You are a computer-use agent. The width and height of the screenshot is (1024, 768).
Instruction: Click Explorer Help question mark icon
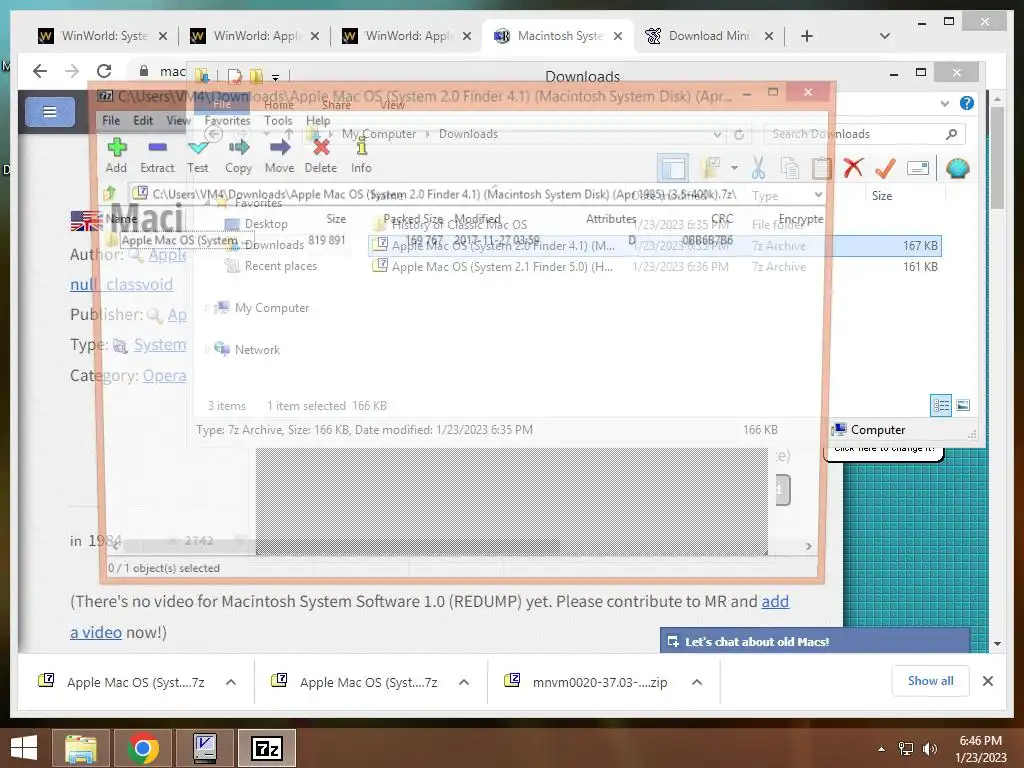pyautogui.click(x=967, y=103)
